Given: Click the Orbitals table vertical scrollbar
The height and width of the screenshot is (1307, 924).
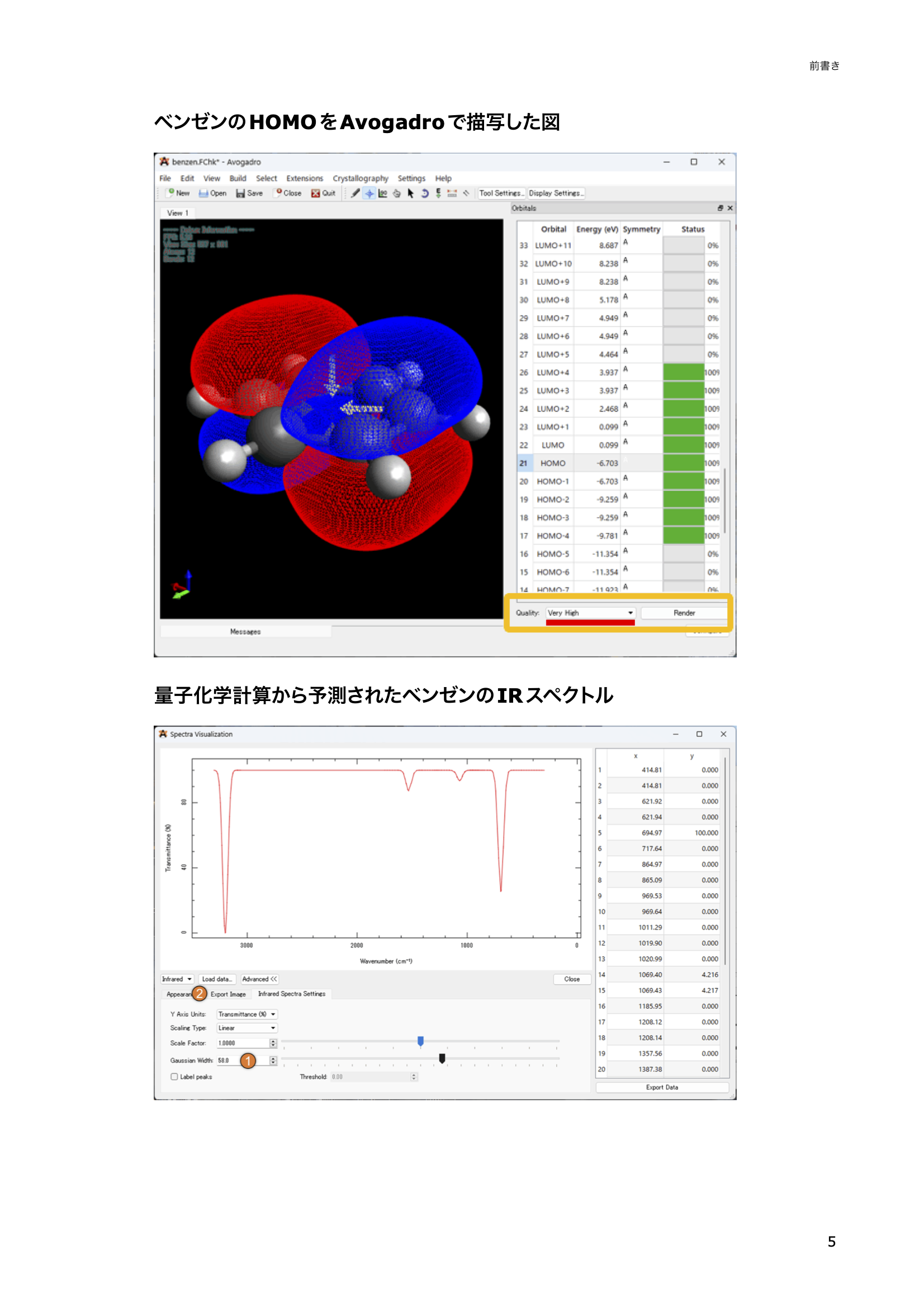Looking at the screenshot, I should click(725, 501).
